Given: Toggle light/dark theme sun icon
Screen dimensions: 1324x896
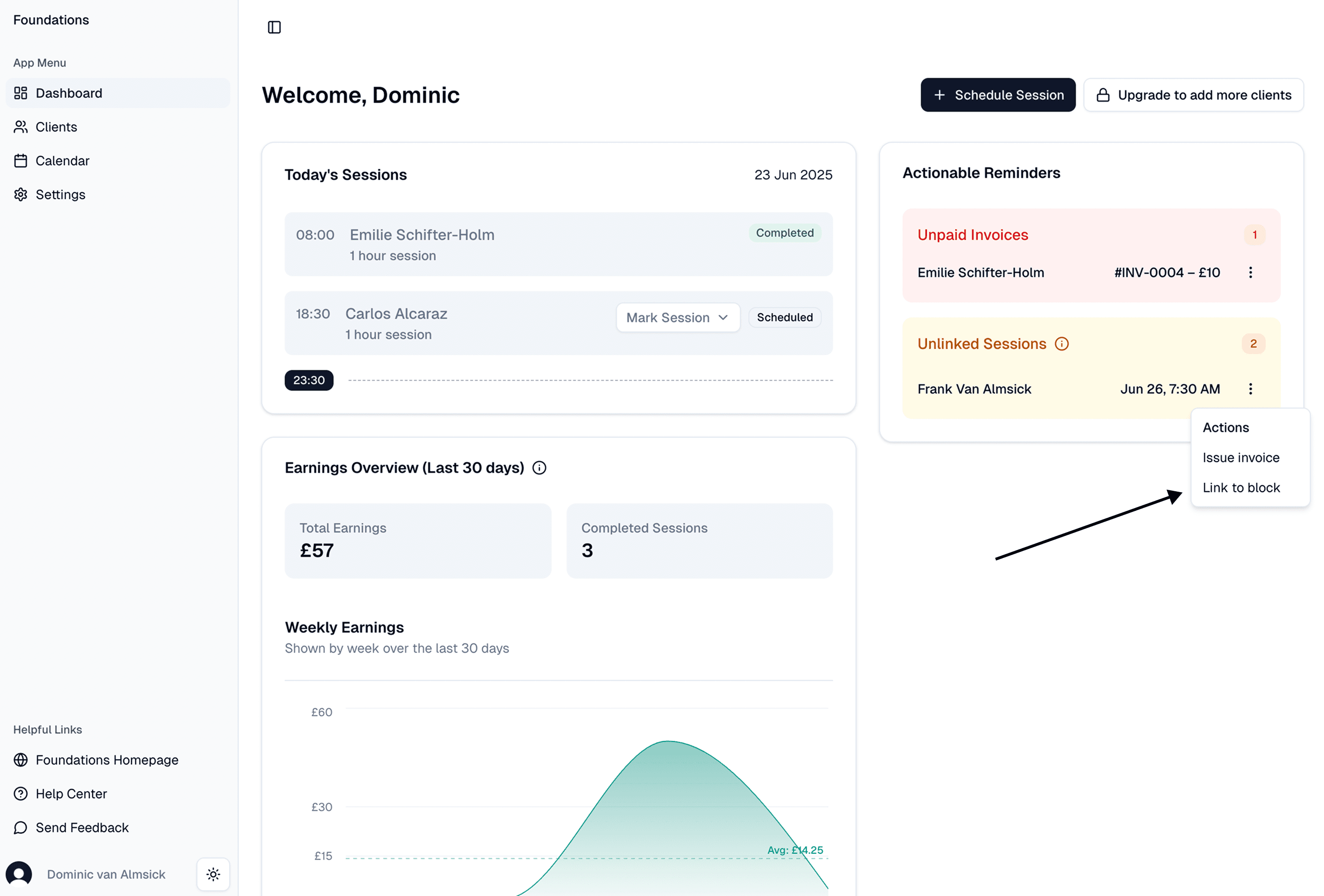Looking at the screenshot, I should (x=213, y=874).
